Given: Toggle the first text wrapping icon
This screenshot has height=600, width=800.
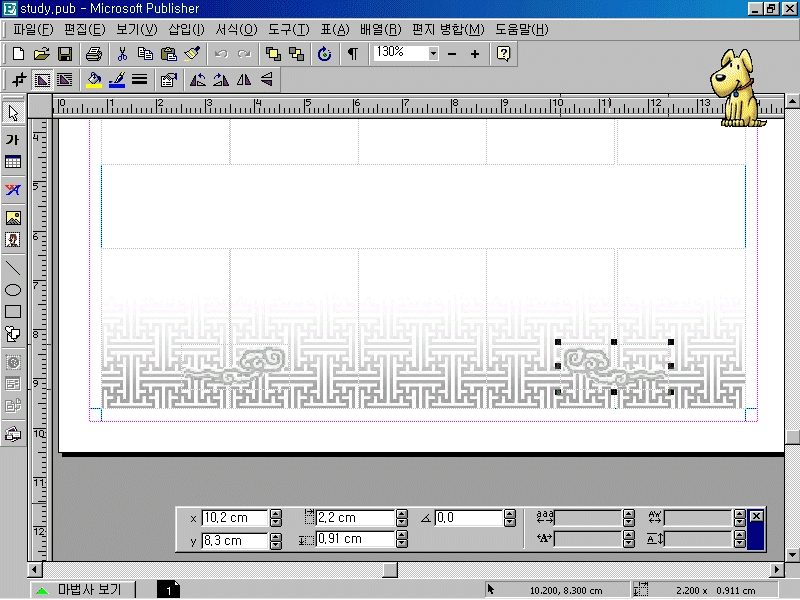Looking at the screenshot, I should click(42, 80).
